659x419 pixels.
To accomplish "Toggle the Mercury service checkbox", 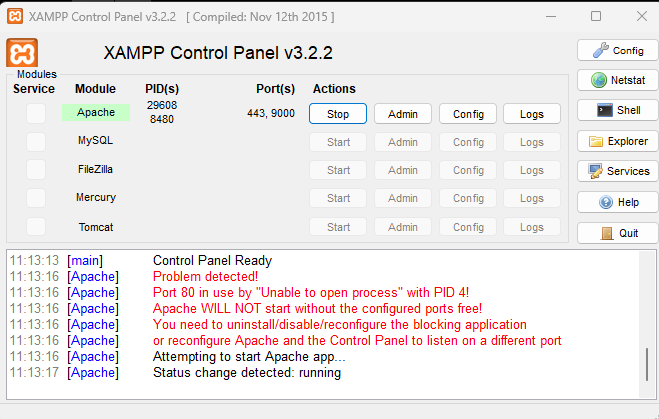I will [x=36, y=198].
